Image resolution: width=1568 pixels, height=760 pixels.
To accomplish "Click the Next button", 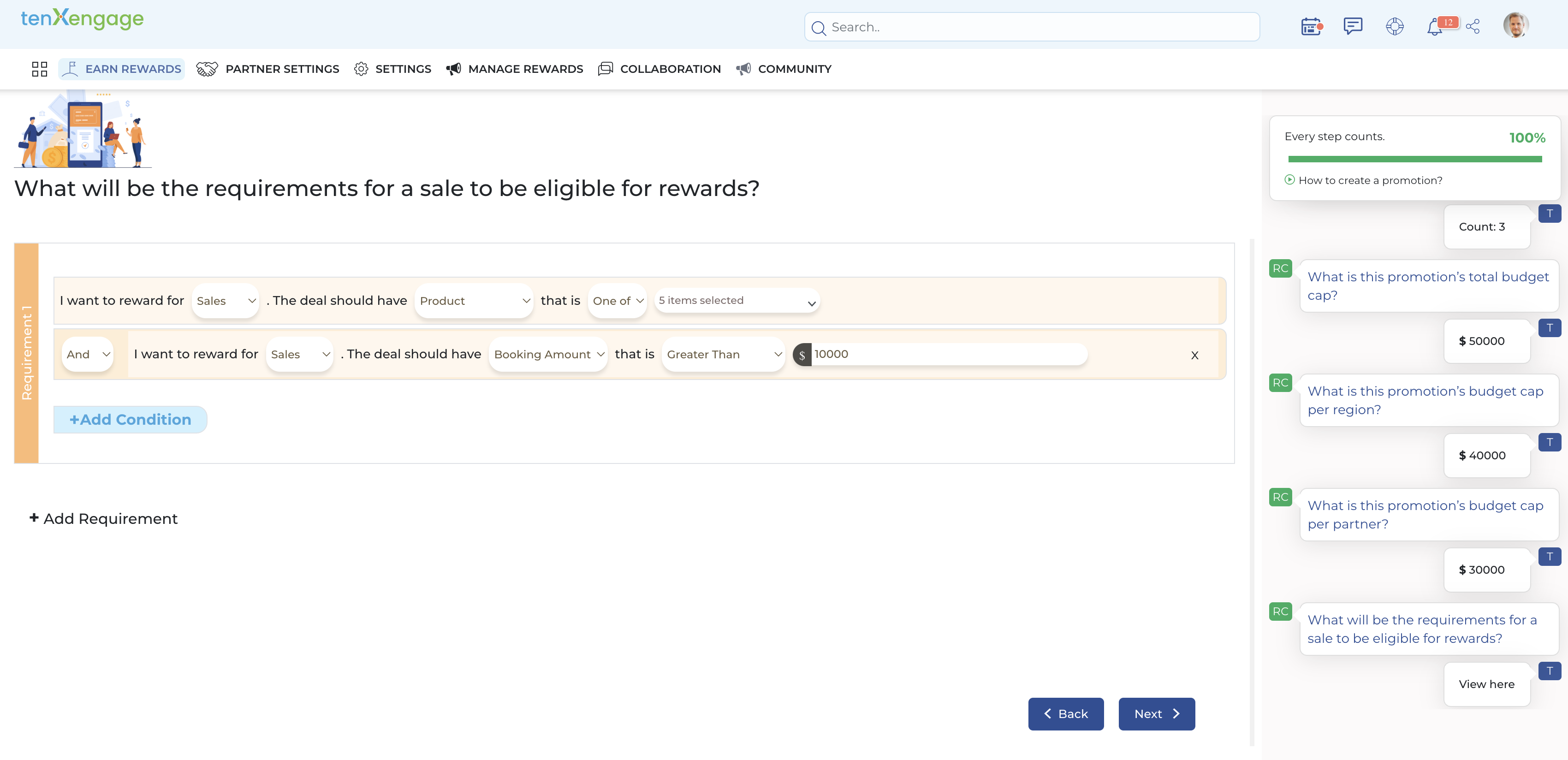I will 1156,714.
